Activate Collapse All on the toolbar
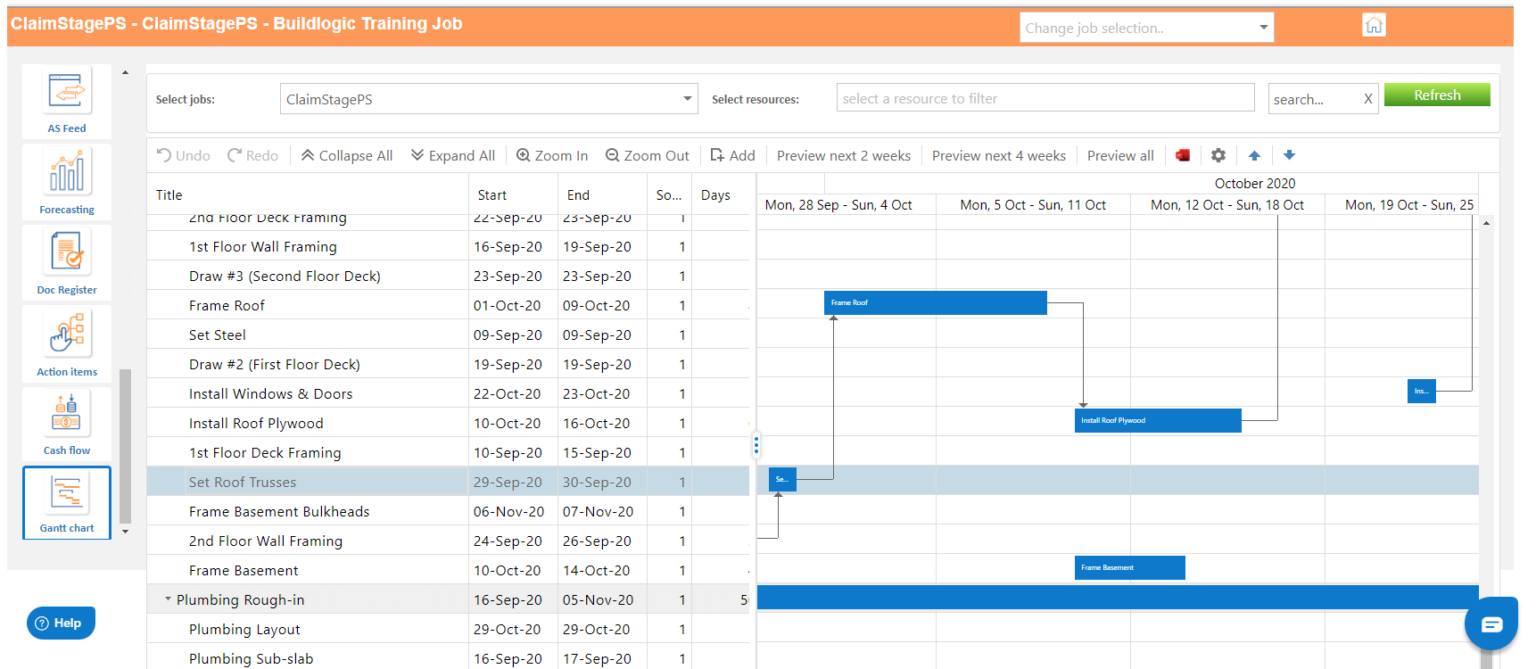The image size is (1536, 669). point(346,155)
